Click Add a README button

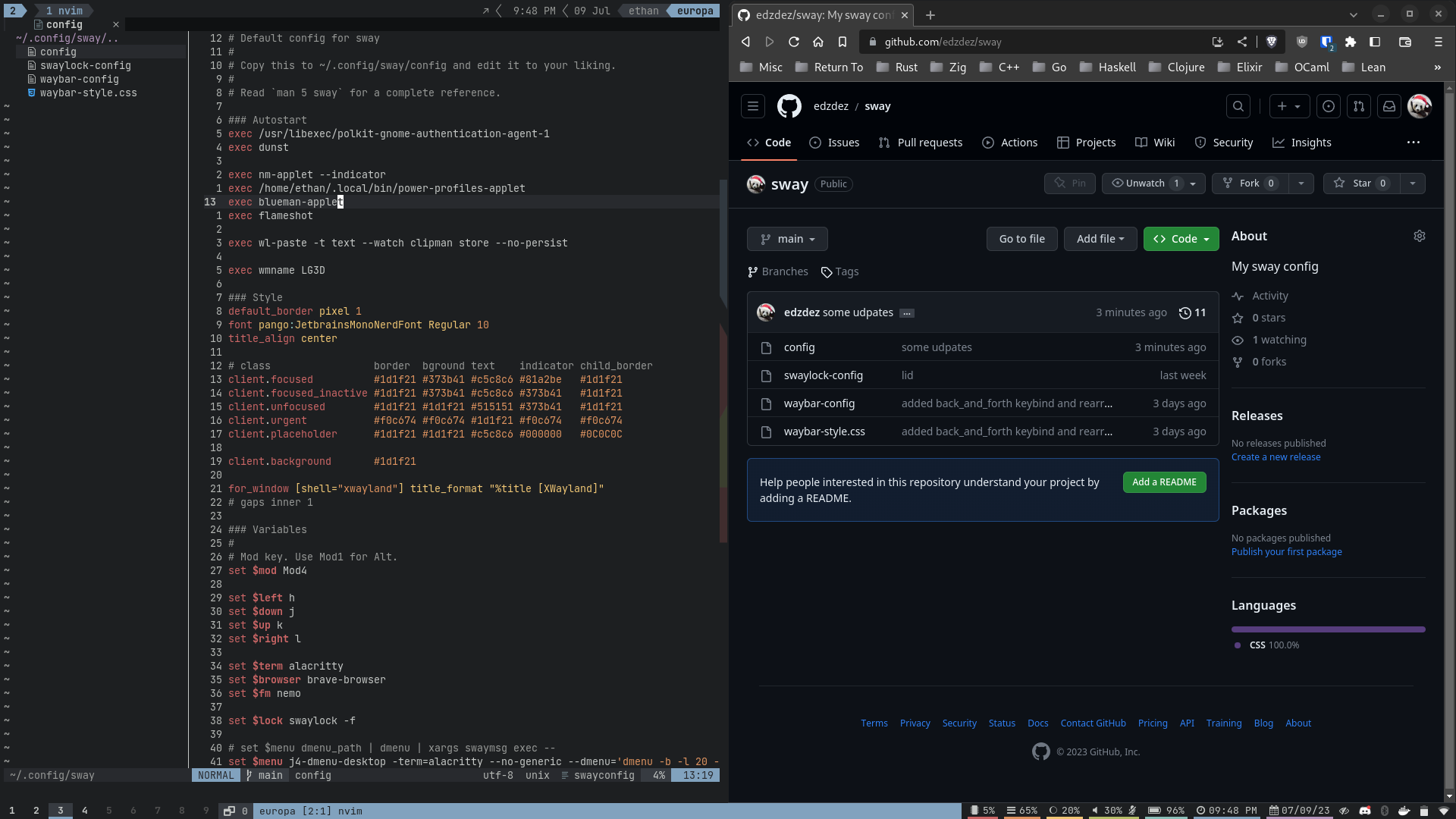pyautogui.click(x=1165, y=482)
